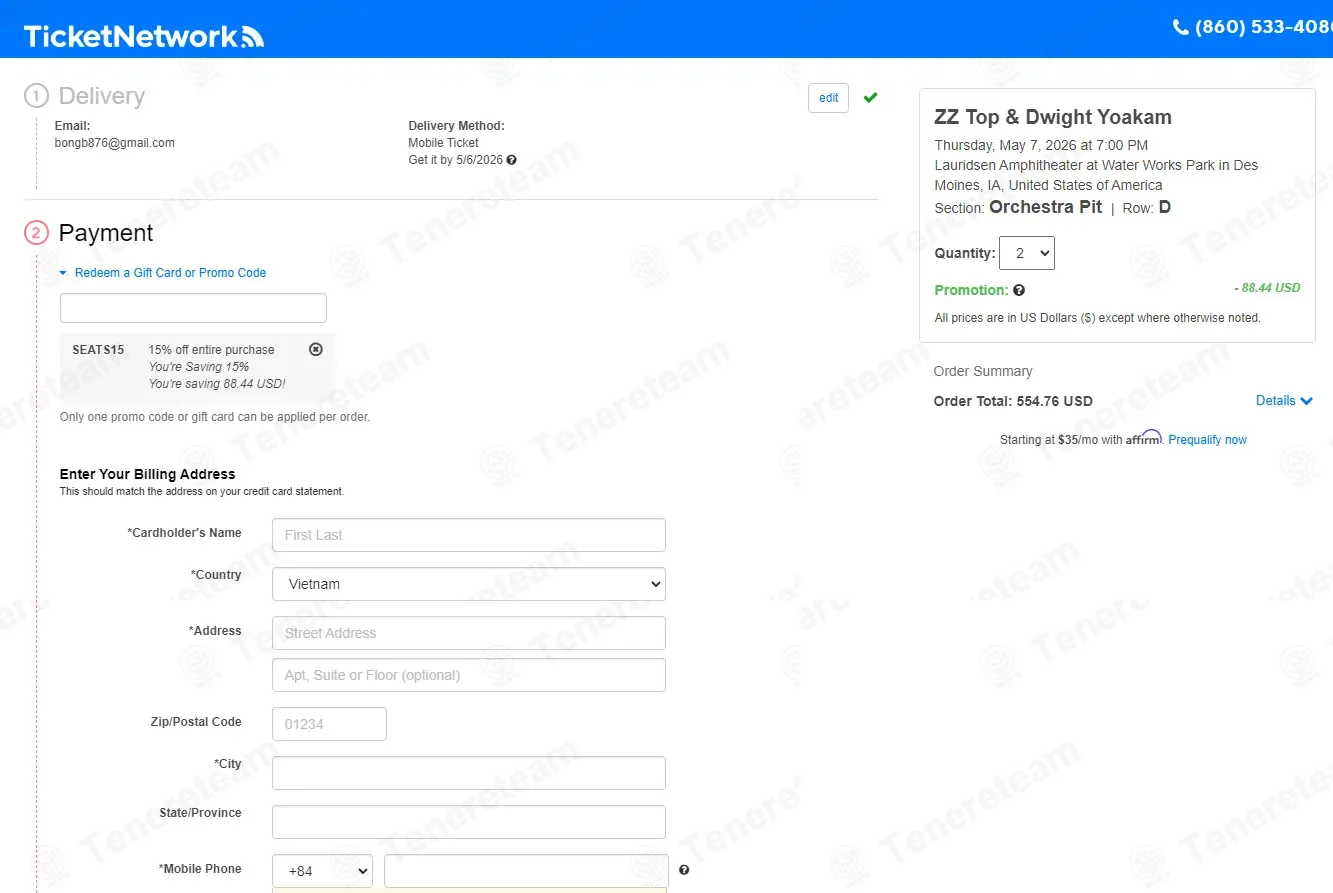
Task: Click the ZZ Top & Dwight Yoakam title
Action: (x=1053, y=117)
